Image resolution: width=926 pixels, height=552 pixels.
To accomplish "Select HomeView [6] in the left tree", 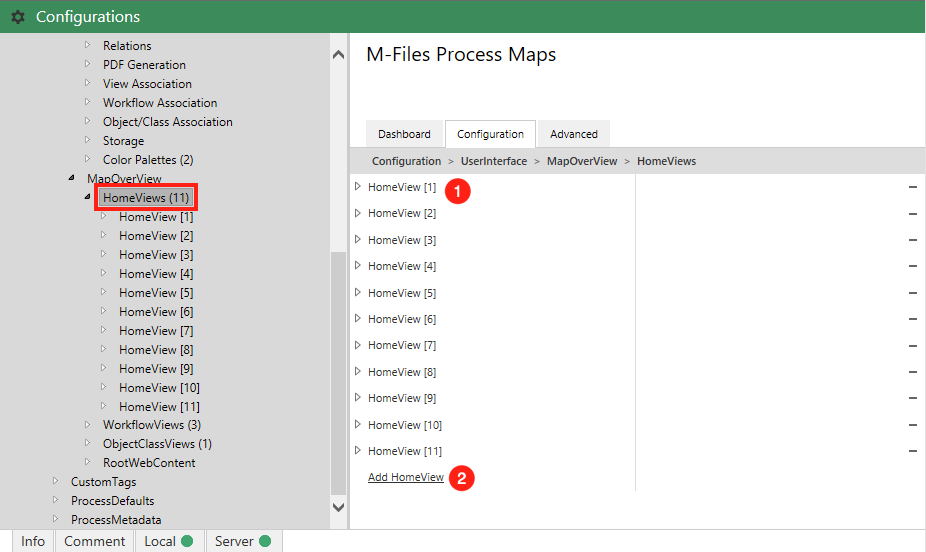I will (x=156, y=312).
